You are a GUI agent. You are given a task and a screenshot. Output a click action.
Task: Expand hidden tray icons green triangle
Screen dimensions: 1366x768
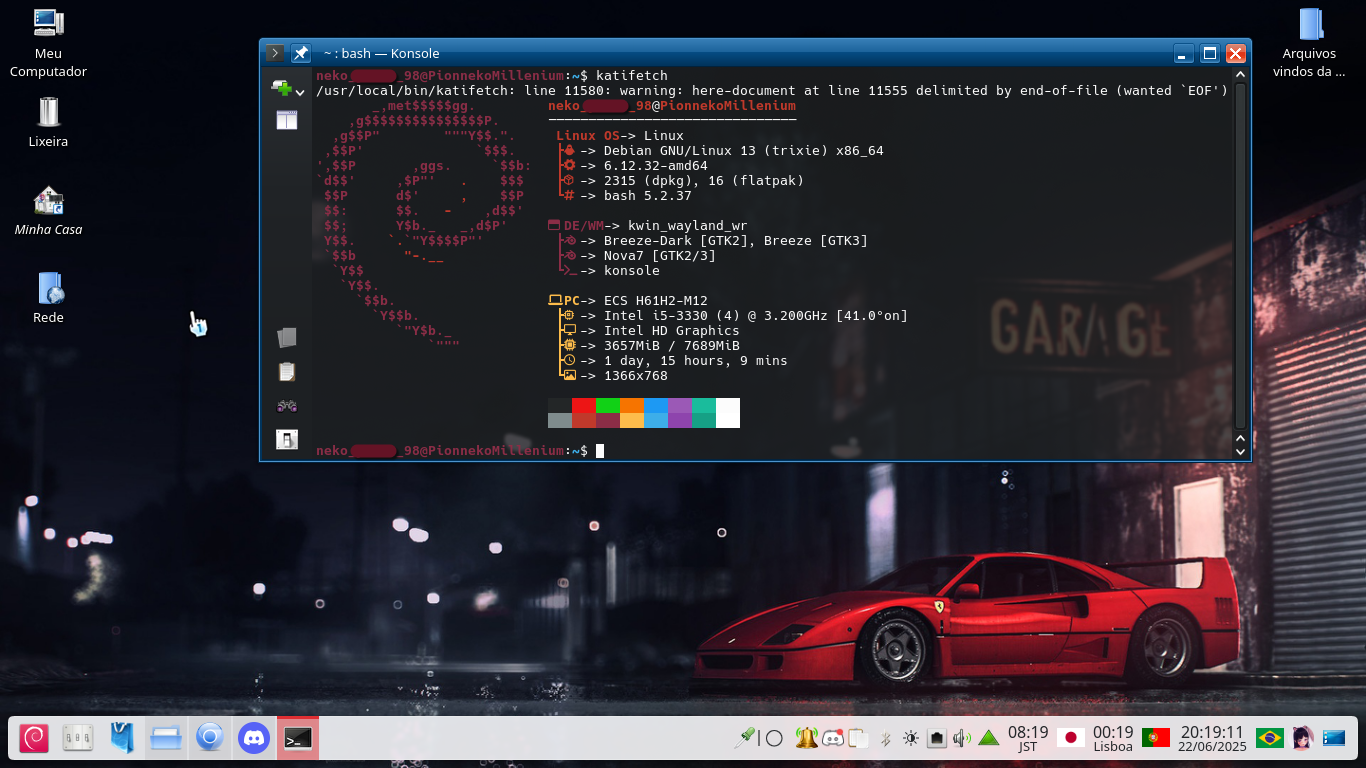(x=988, y=738)
